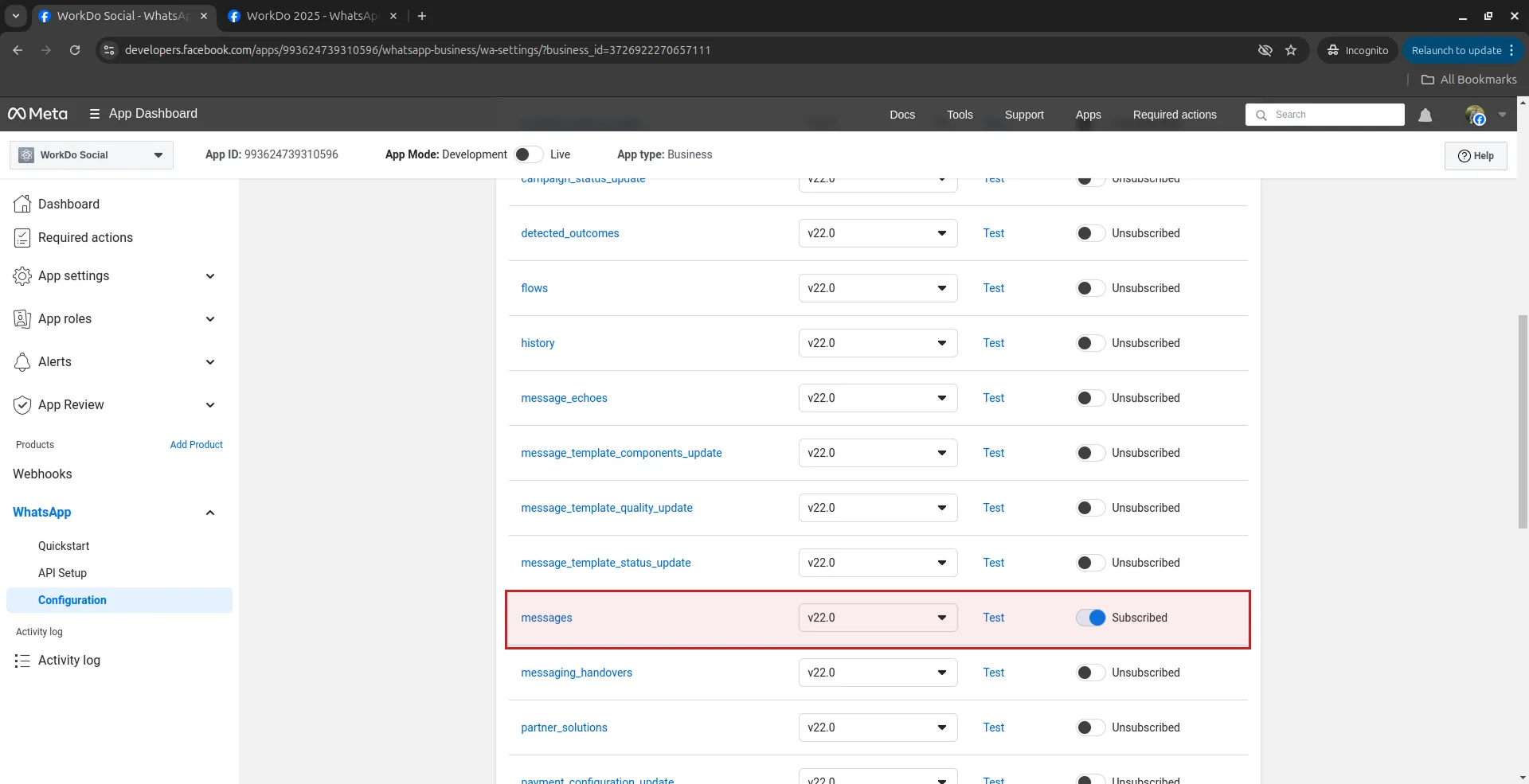Screen dimensions: 1529x784
Task: Click the Dashboard home icon in sidebar
Action: coord(22,204)
